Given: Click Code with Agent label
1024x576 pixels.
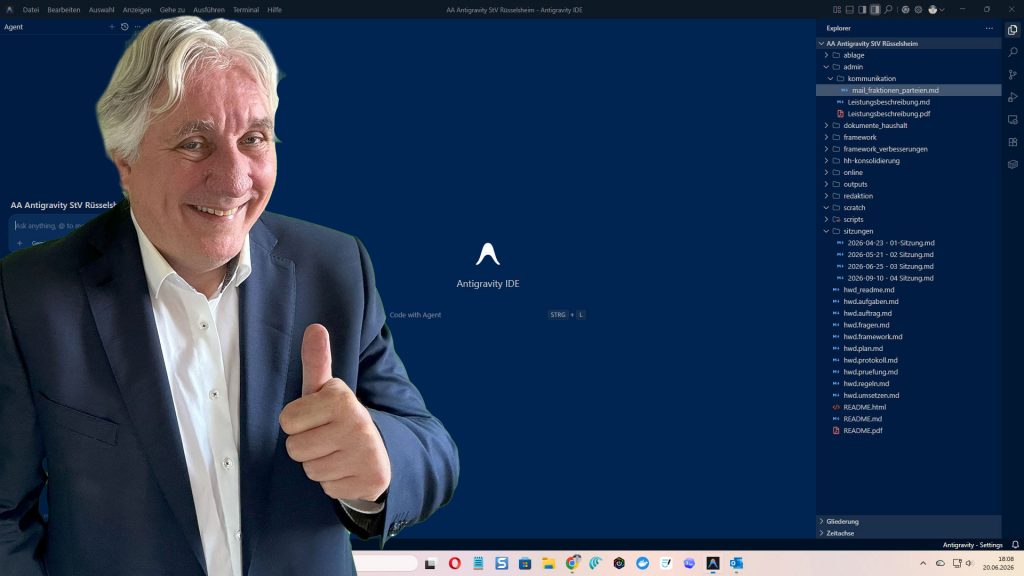Looking at the screenshot, I should coord(415,315).
